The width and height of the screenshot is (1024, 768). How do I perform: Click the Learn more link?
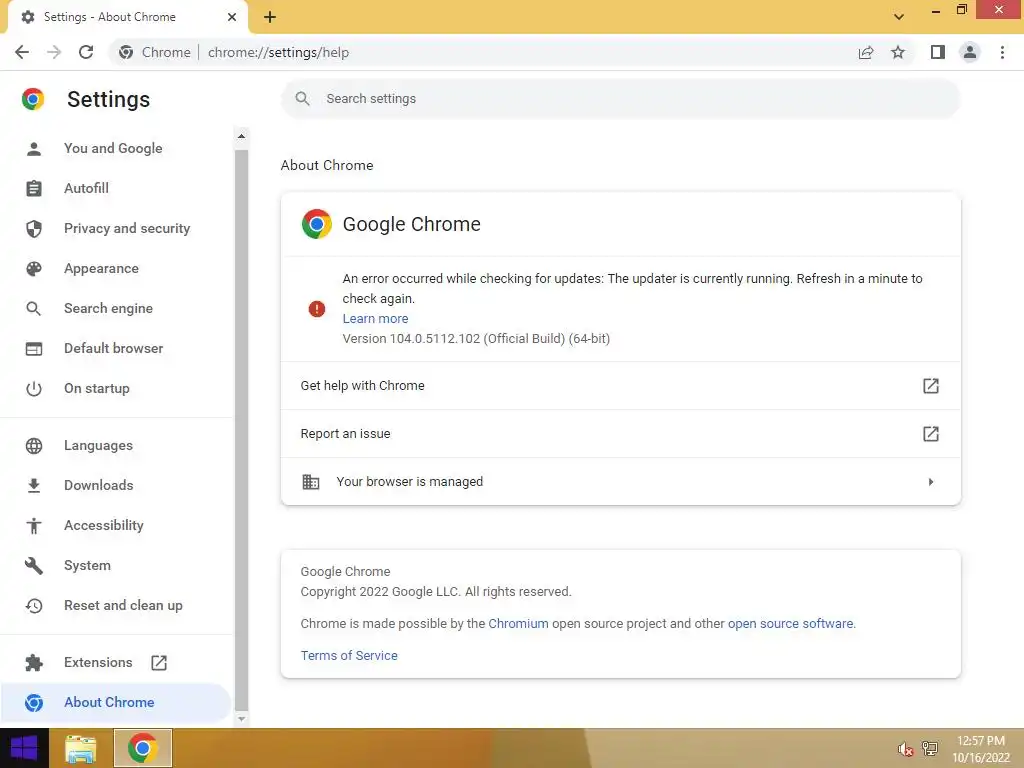tap(376, 319)
